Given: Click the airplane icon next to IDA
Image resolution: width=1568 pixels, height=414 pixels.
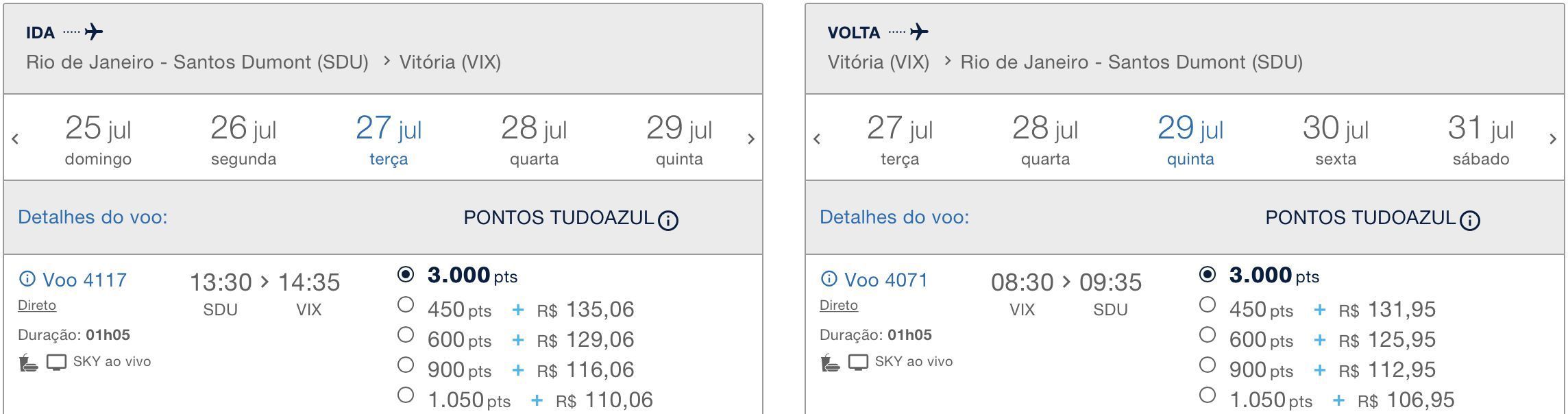Looking at the screenshot, I should [94, 32].
